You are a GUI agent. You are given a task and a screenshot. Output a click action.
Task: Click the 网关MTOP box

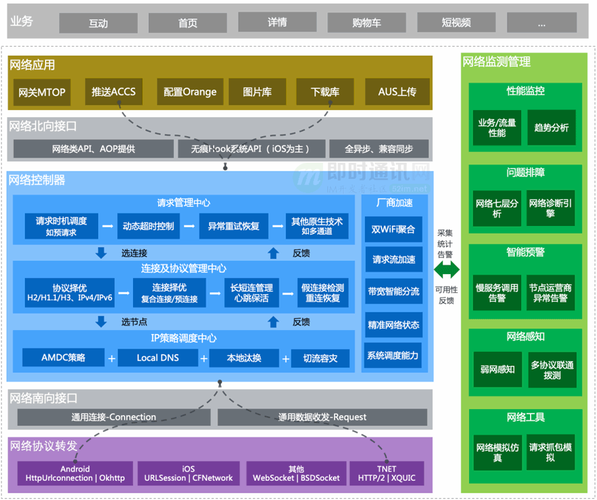pyautogui.click(x=42, y=92)
